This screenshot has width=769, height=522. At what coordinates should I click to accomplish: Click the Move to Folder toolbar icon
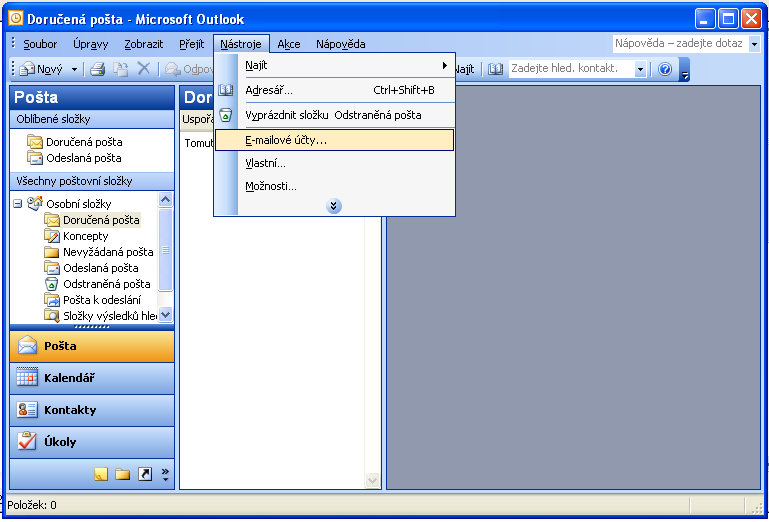pyautogui.click(x=121, y=69)
